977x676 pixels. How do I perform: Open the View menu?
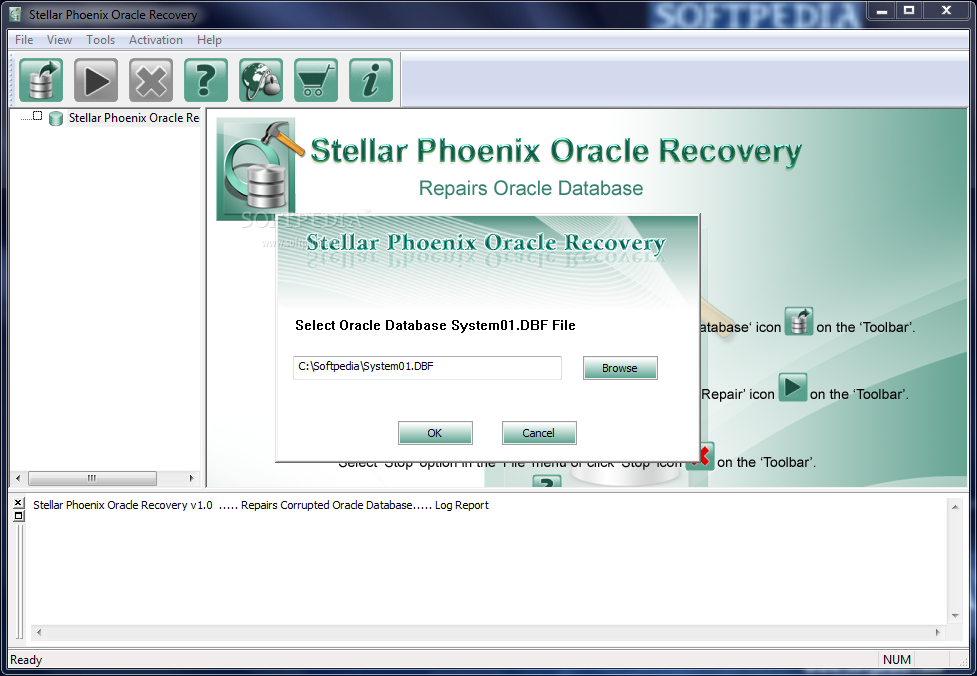59,40
